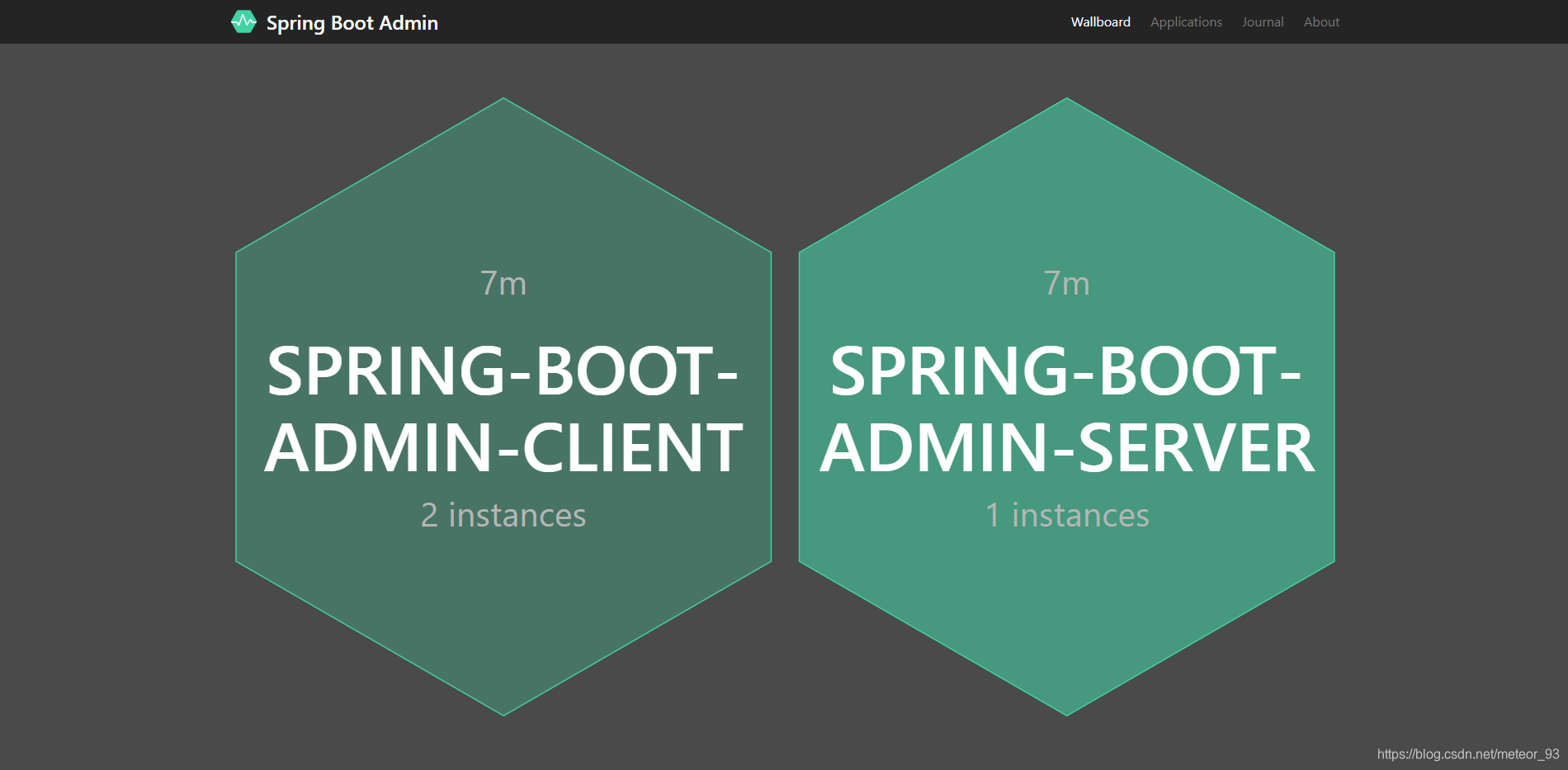Switch to the Wallboard tab
Viewport: 1568px width, 770px height.
click(1100, 22)
